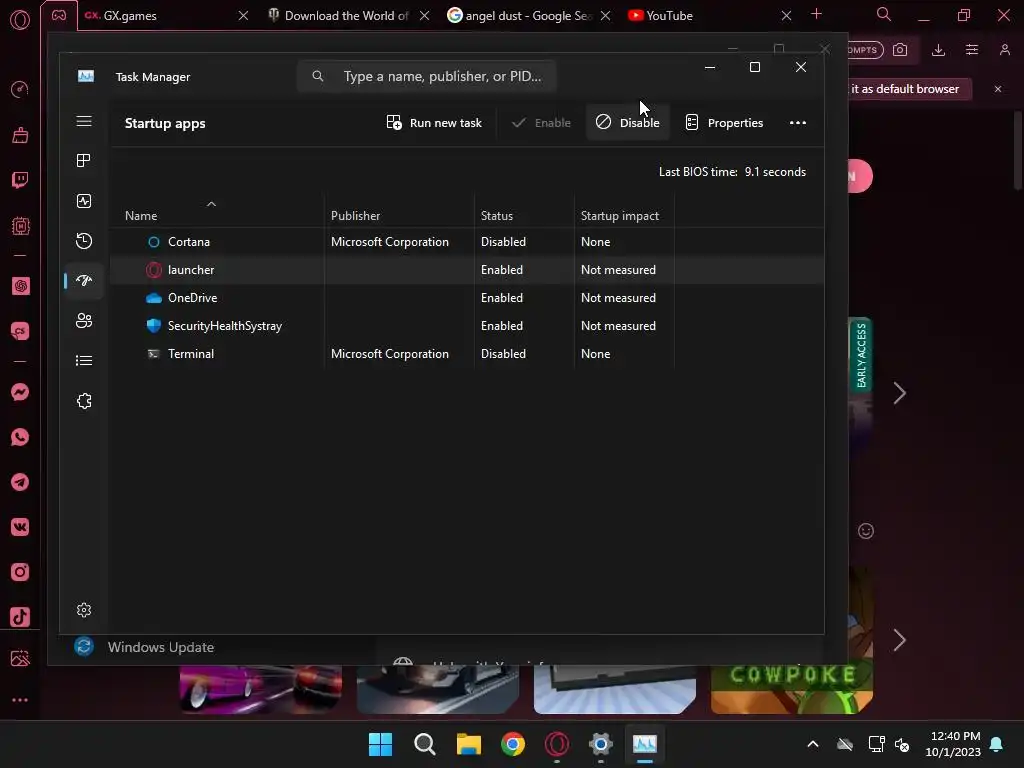The image size is (1024, 768).
Task: Open Twitch panel in Opera sidebar
Action: pyautogui.click(x=20, y=180)
